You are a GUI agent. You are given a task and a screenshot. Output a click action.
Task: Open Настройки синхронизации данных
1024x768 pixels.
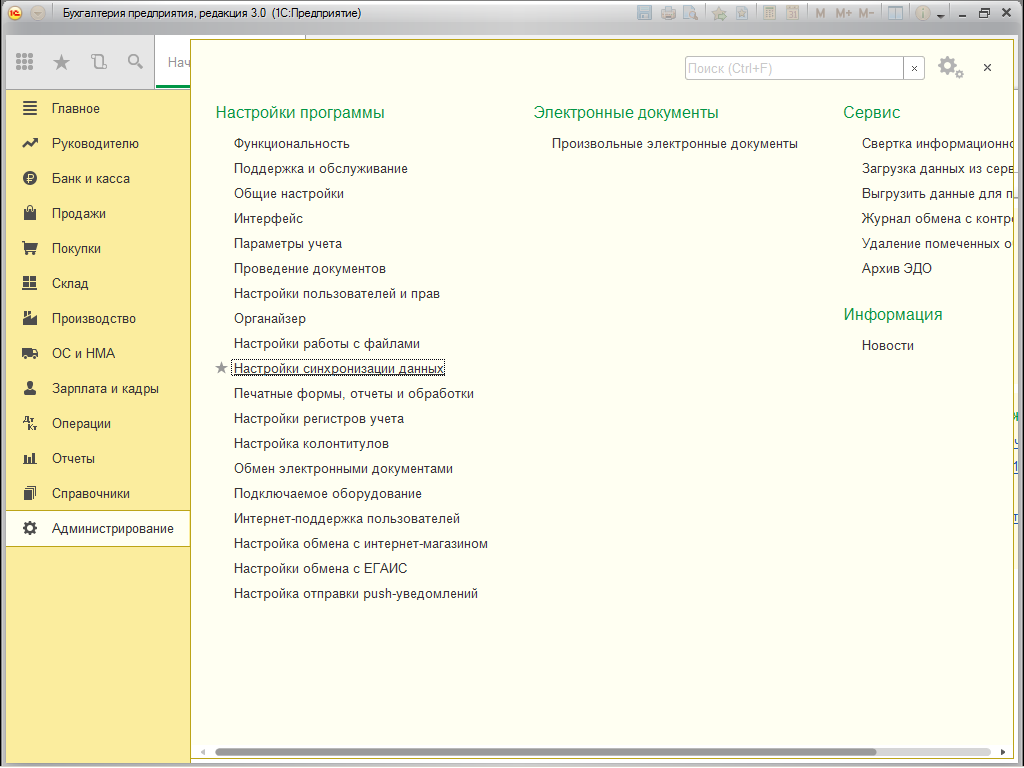(x=338, y=368)
